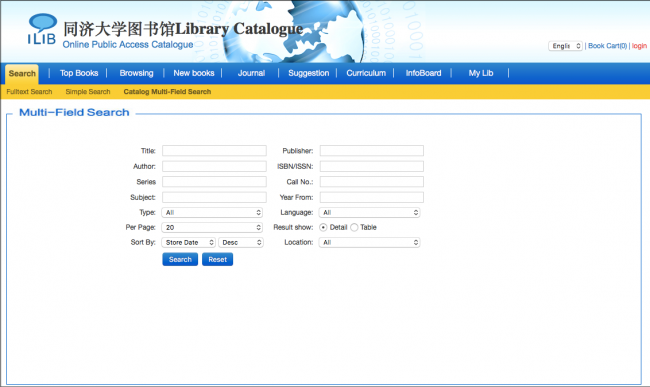The height and width of the screenshot is (387, 650).
Task: Click the ILIB logo icon
Action: (x=41, y=29)
